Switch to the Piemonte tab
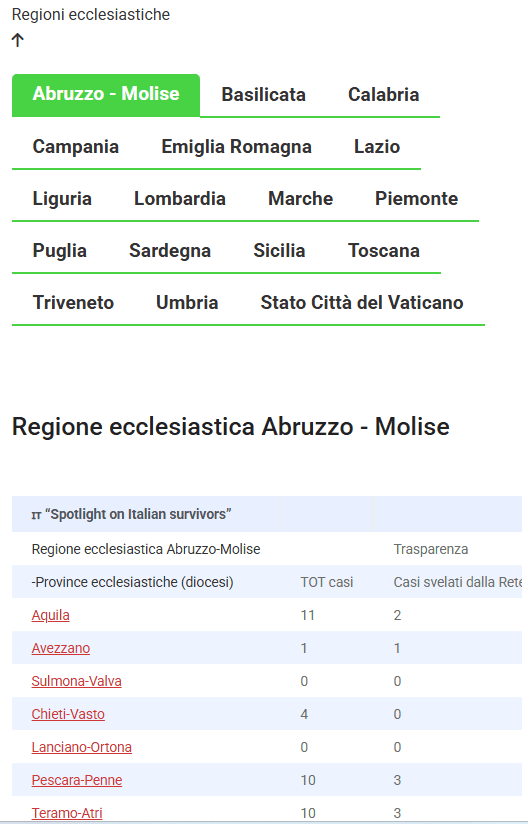The height and width of the screenshot is (824, 528). click(416, 199)
